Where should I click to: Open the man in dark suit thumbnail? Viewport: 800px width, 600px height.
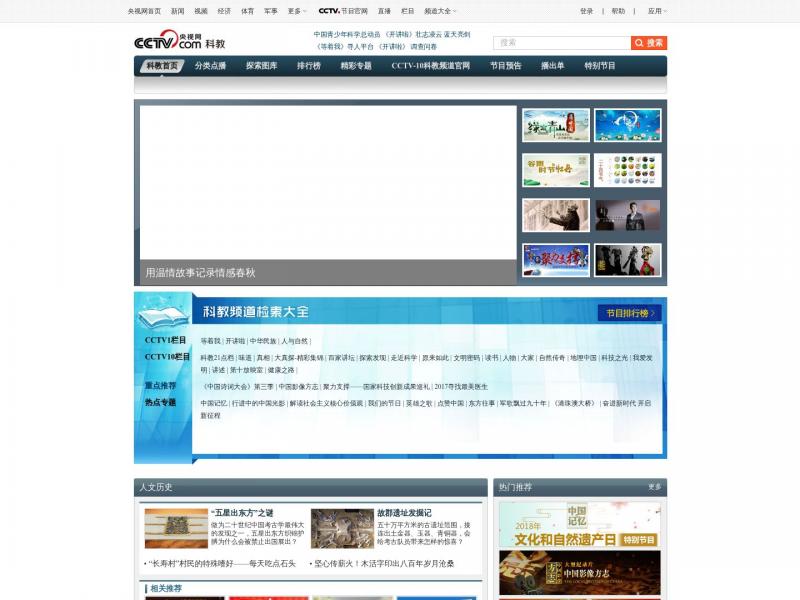pos(628,215)
